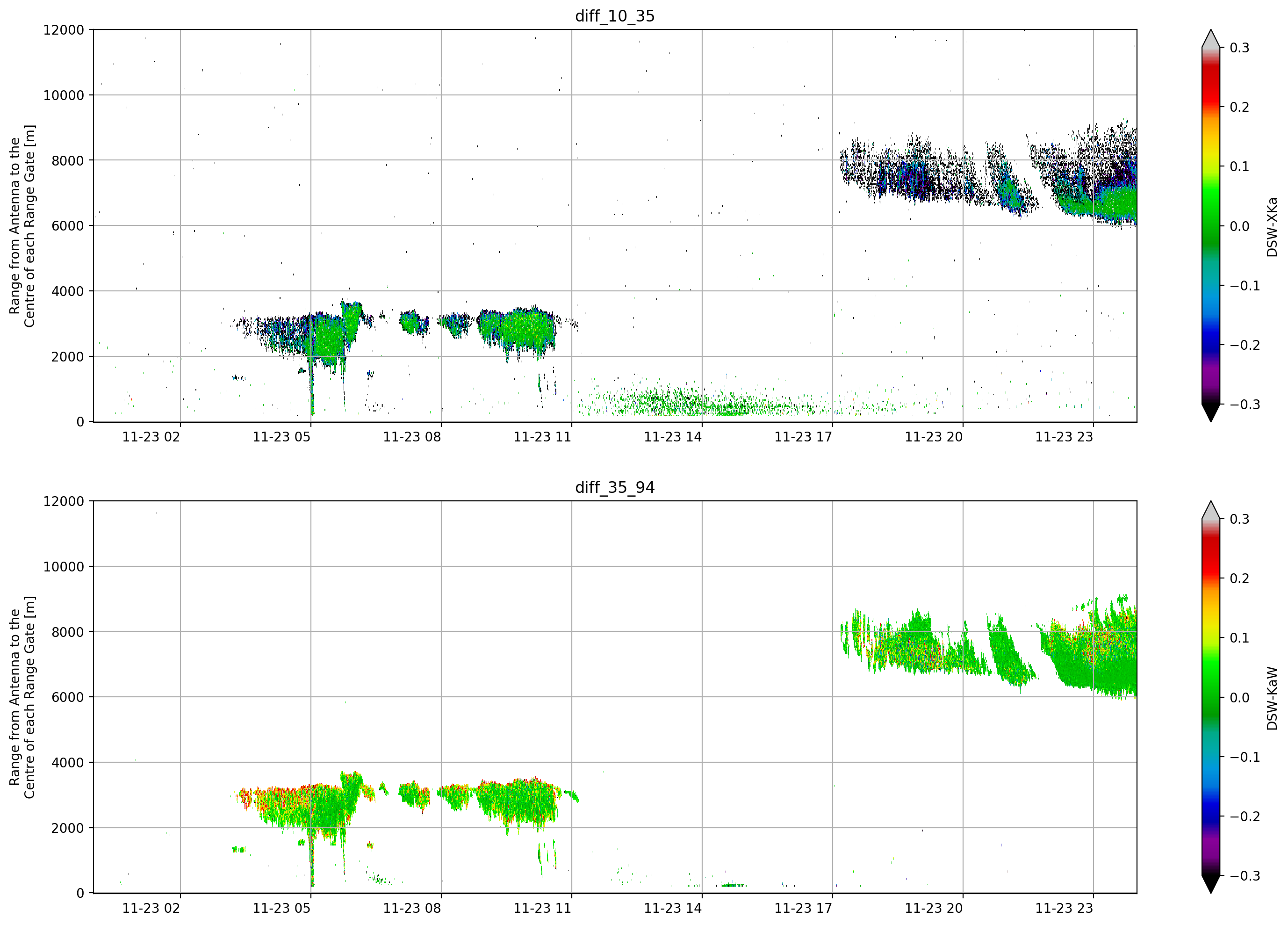Click the top colorbar's 0.0 tick label
This screenshot has height=925, width=1288.
click(x=1240, y=227)
